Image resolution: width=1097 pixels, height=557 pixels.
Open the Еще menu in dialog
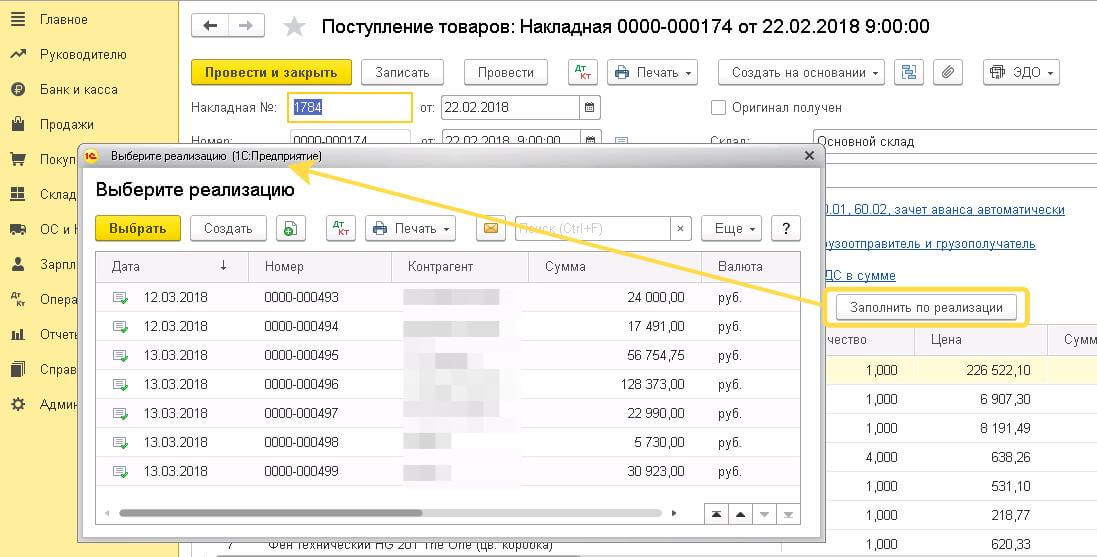click(x=731, y=228)
